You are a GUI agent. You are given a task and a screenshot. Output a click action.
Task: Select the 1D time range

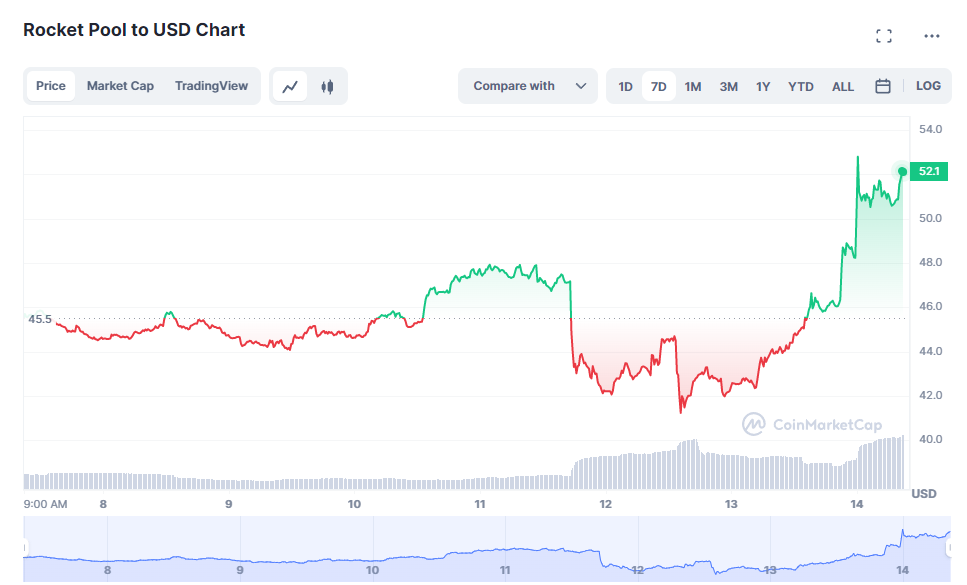[625, 86]
